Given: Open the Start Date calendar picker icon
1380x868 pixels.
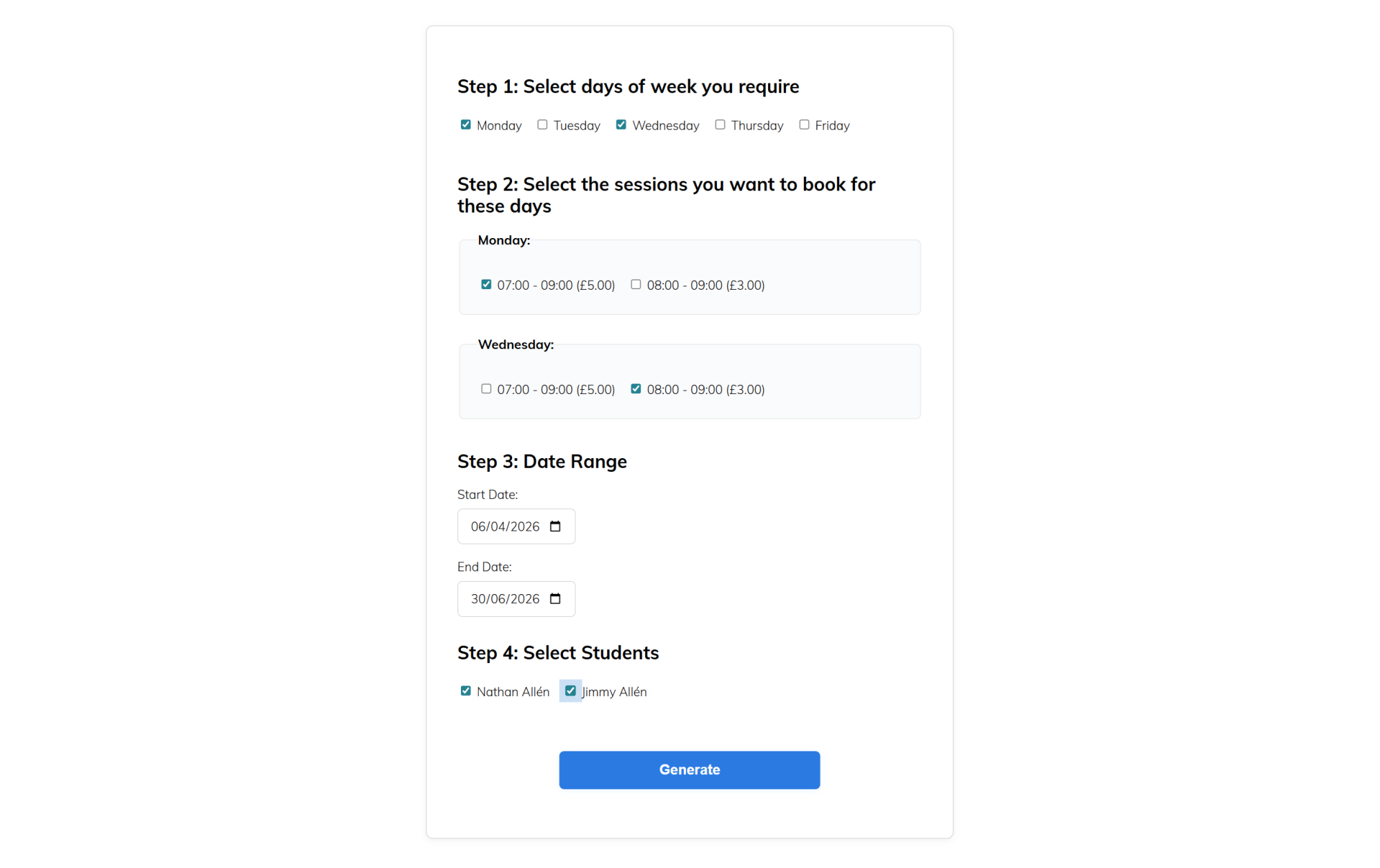Looking at the screenshot, I should [x=555, y=526].
